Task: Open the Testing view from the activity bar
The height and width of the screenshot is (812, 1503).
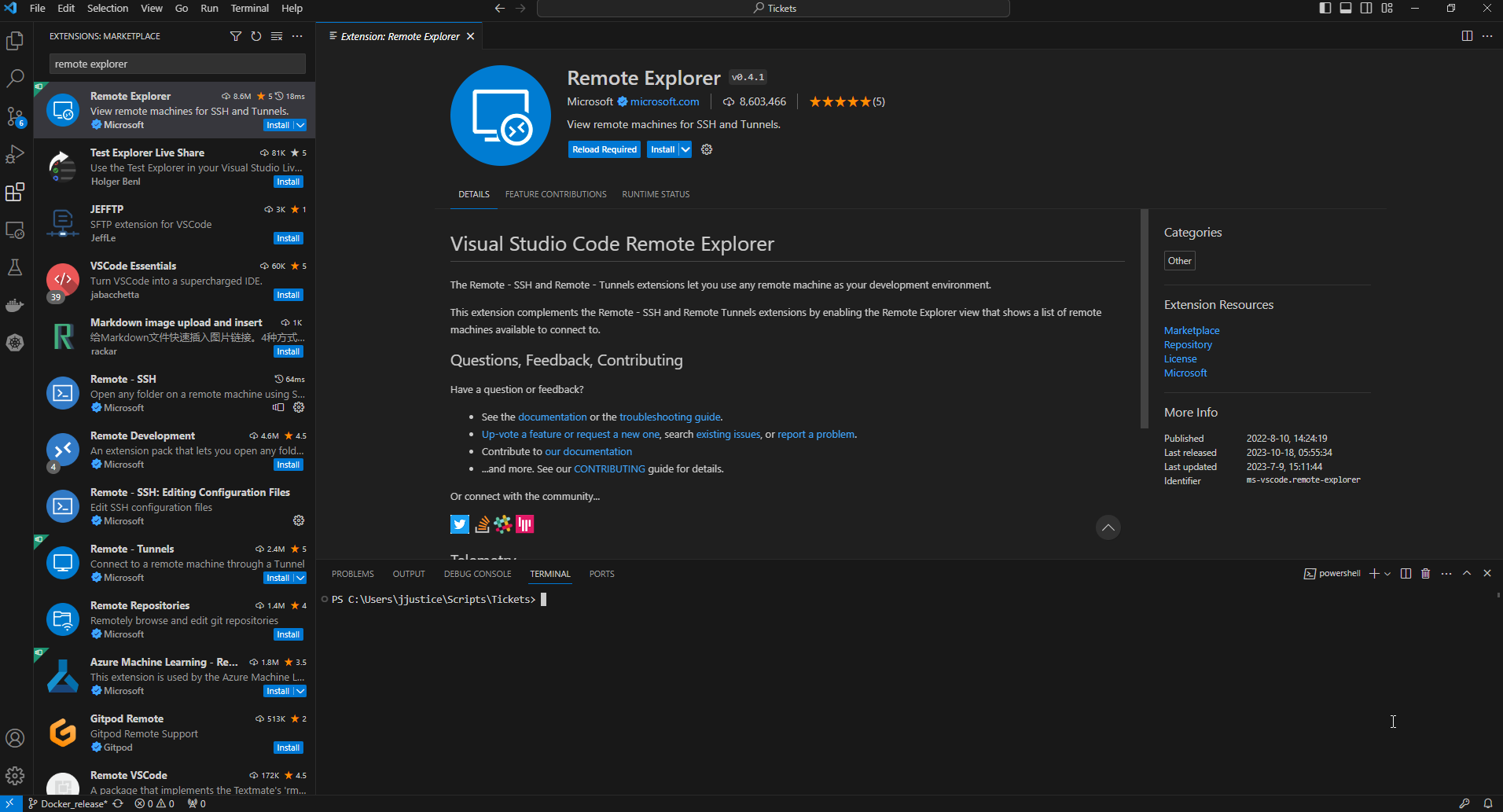Action: (x=15, y=267)
